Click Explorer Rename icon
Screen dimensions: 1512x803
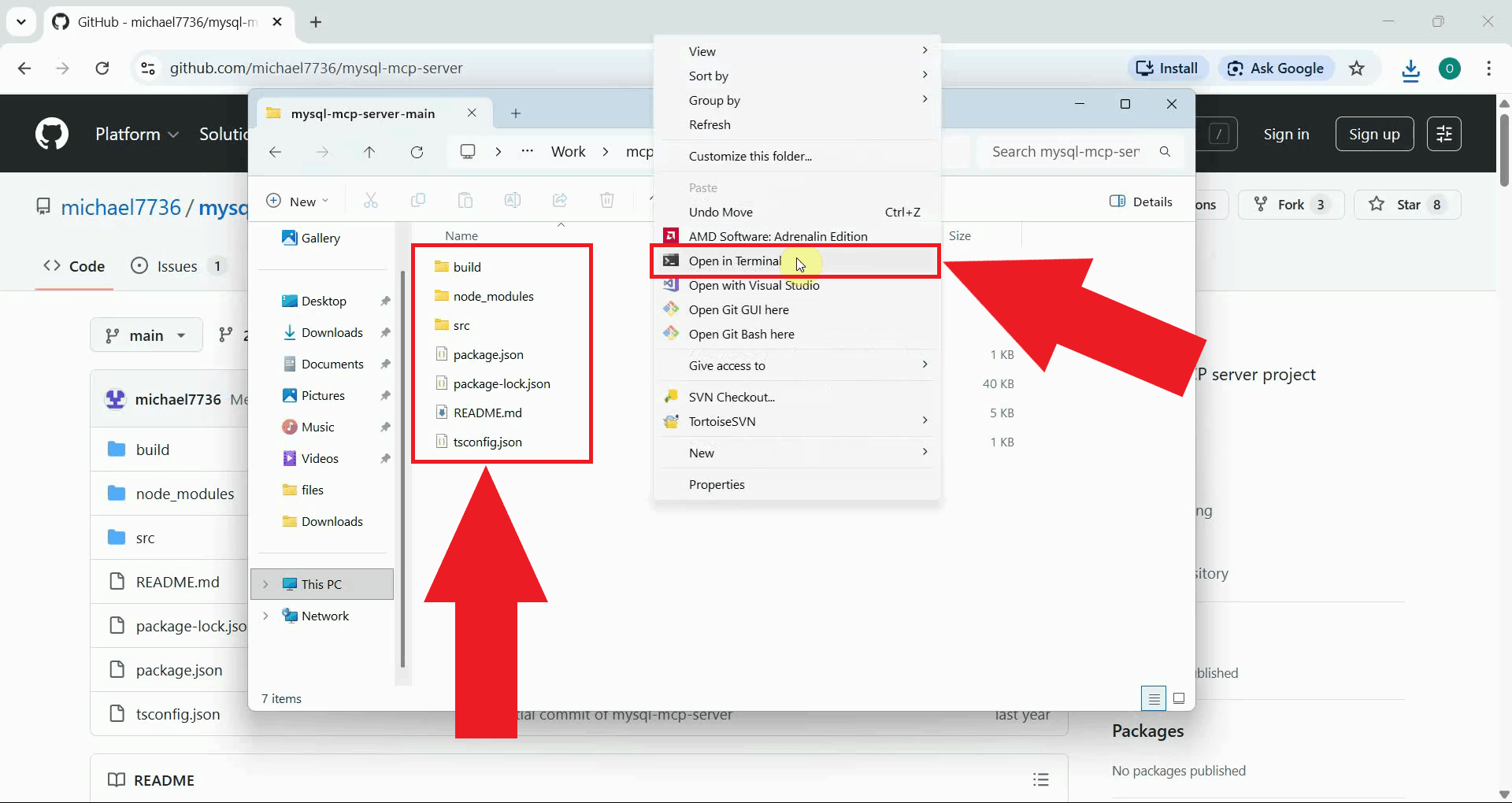513,201
